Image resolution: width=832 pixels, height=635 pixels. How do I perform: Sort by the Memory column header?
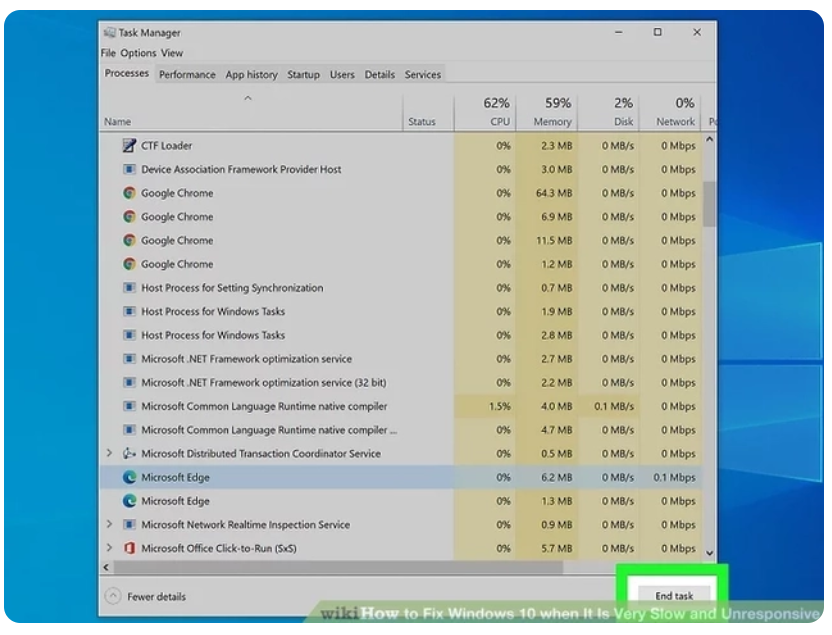547,112
